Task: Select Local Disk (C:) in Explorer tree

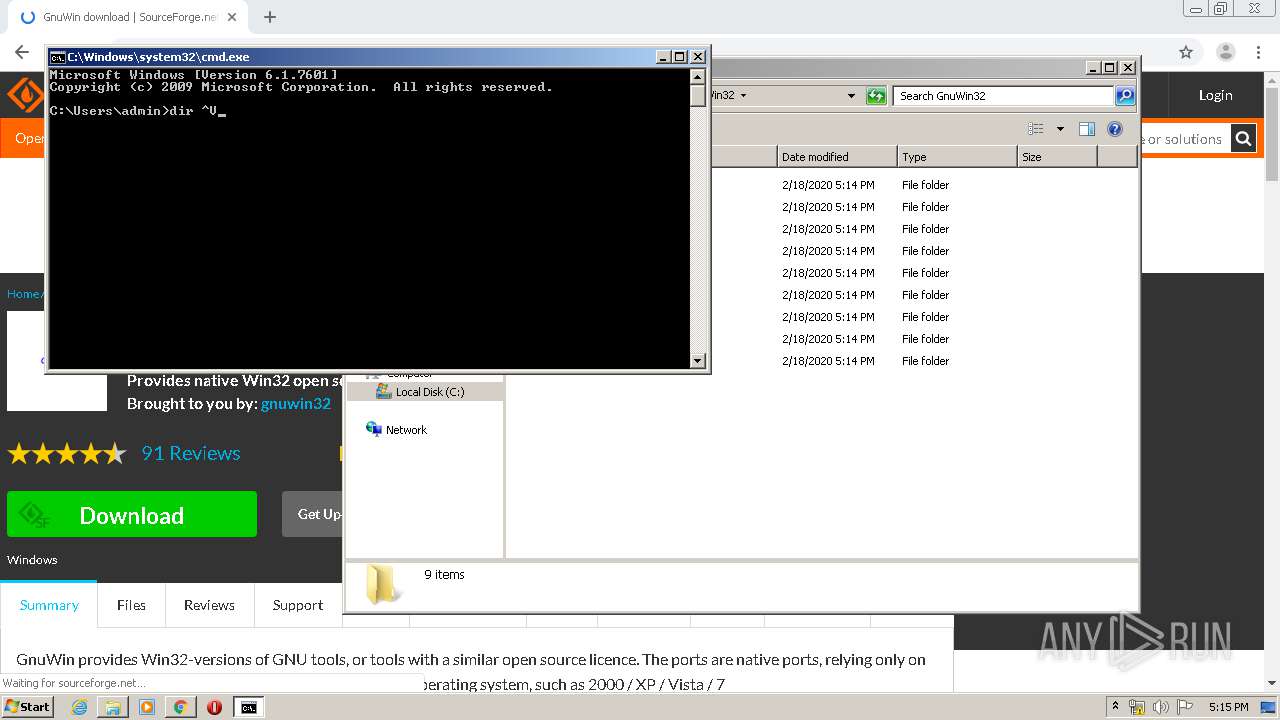Action: tap(430, 392)
